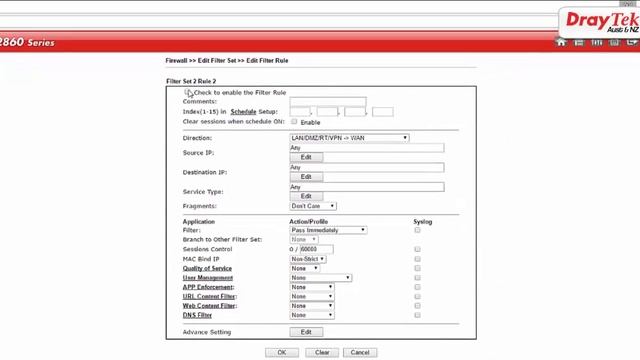Screen dimensions: 640x360
Task: Open the Fragments Don't Care dropdown
Action: click(313, 206)
